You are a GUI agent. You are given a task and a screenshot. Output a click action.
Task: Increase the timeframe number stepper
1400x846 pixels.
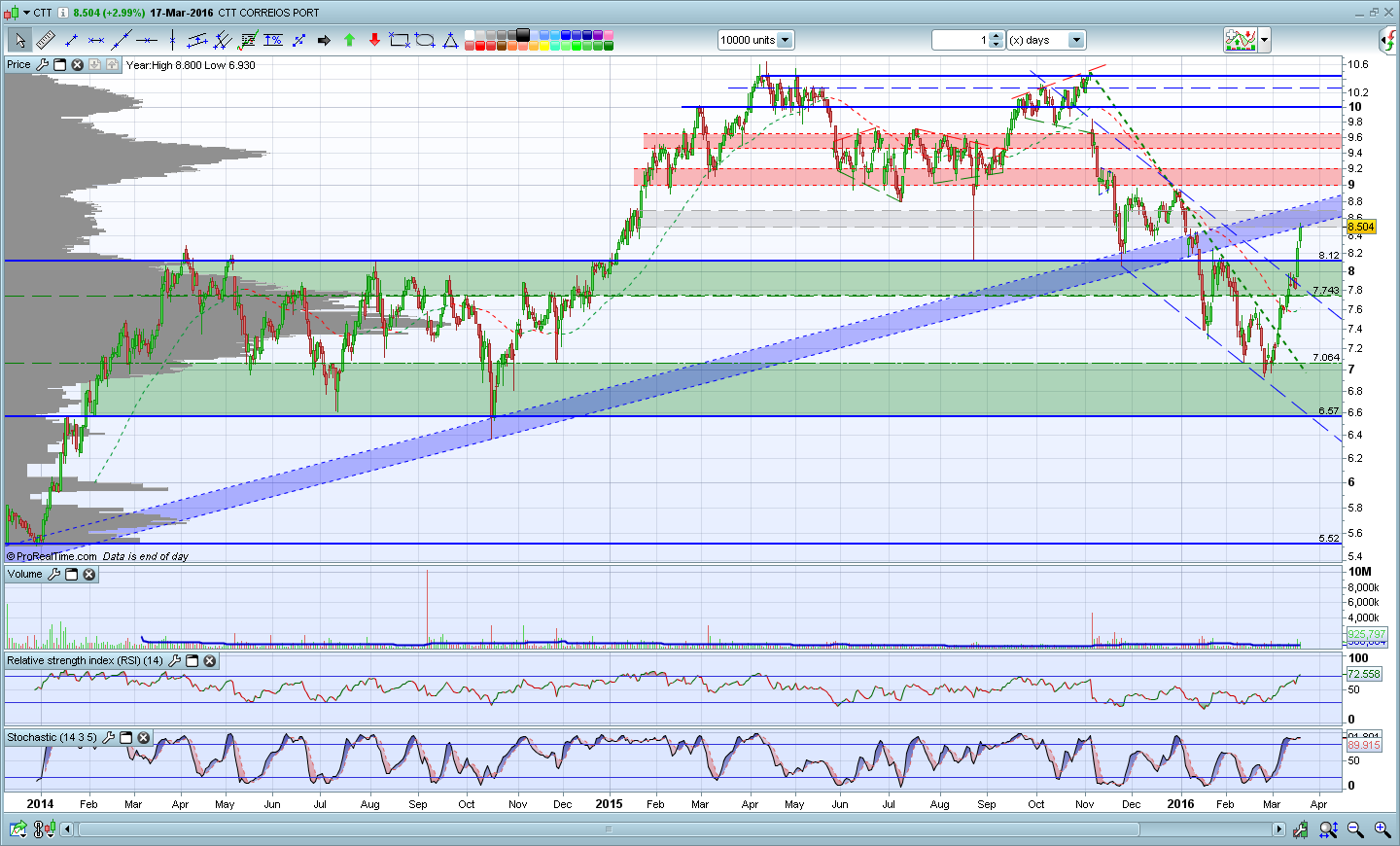pos(996,36)
